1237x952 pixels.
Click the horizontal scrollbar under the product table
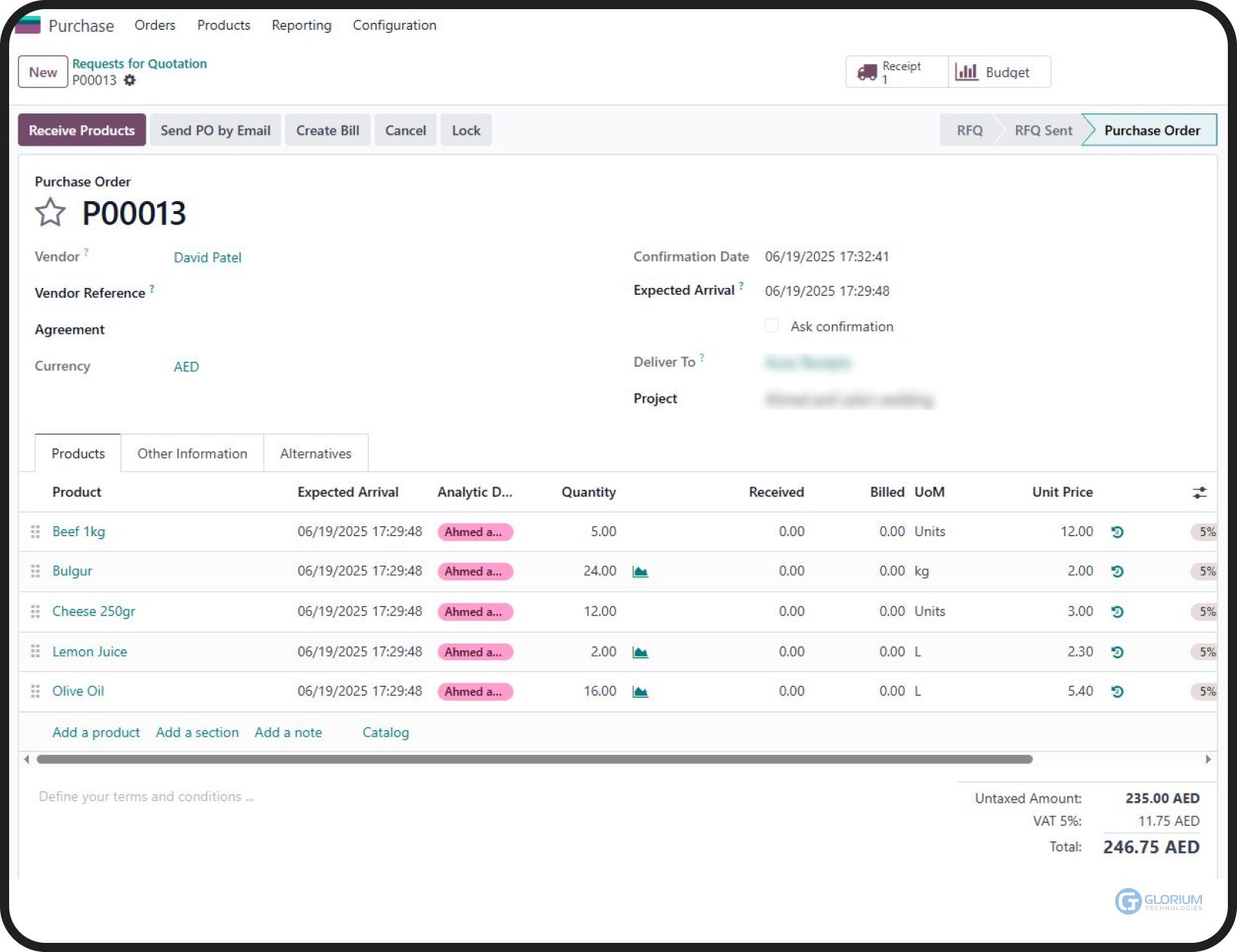pyautogui.click(x=534, y=759)
